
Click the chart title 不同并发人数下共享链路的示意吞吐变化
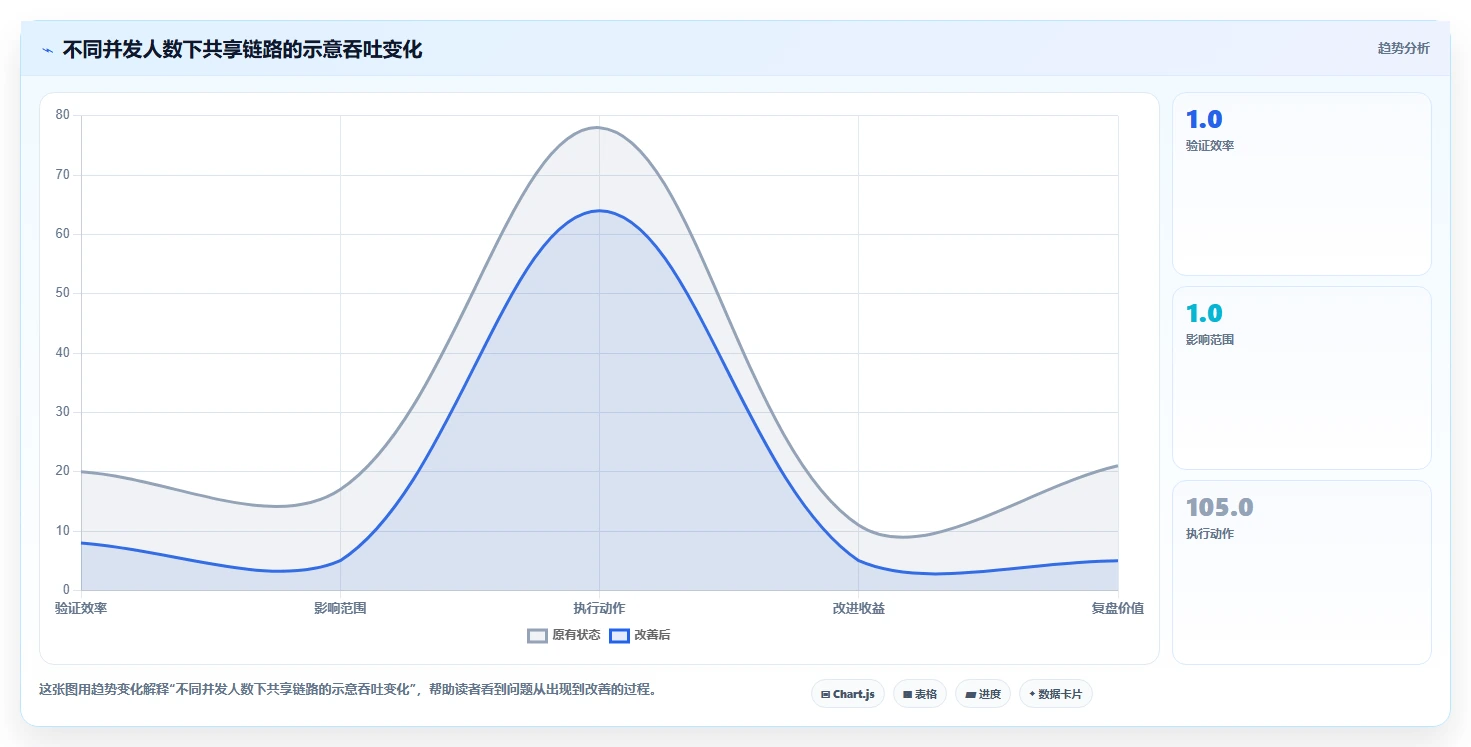(x=242, y=49)
